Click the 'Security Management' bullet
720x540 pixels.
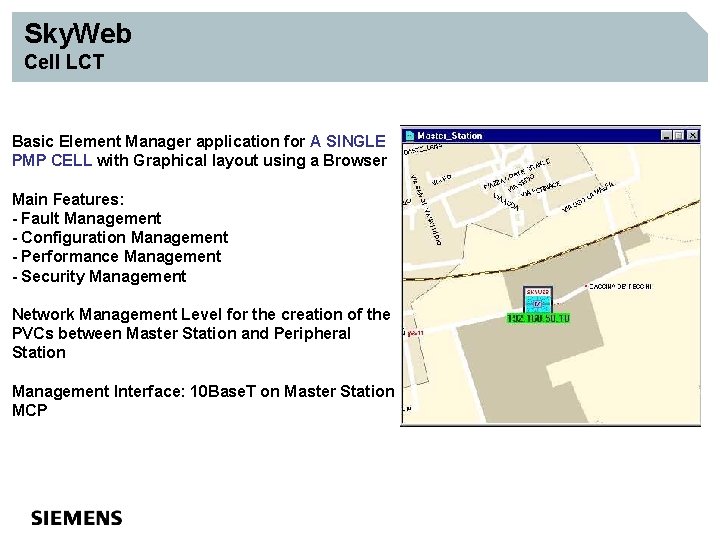(x=99, y=276)
